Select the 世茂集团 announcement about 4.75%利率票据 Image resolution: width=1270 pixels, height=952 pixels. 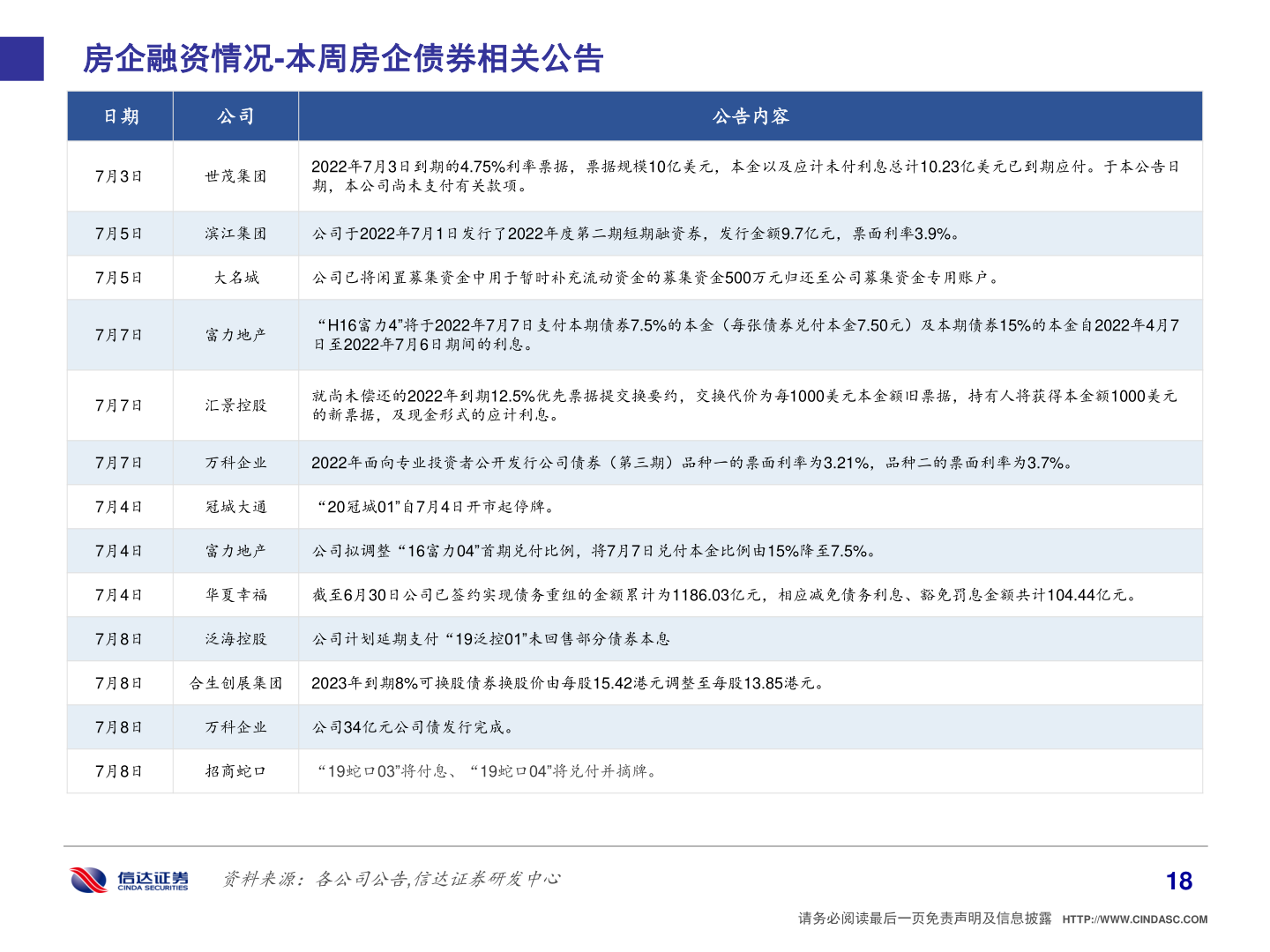click(746, 176)
